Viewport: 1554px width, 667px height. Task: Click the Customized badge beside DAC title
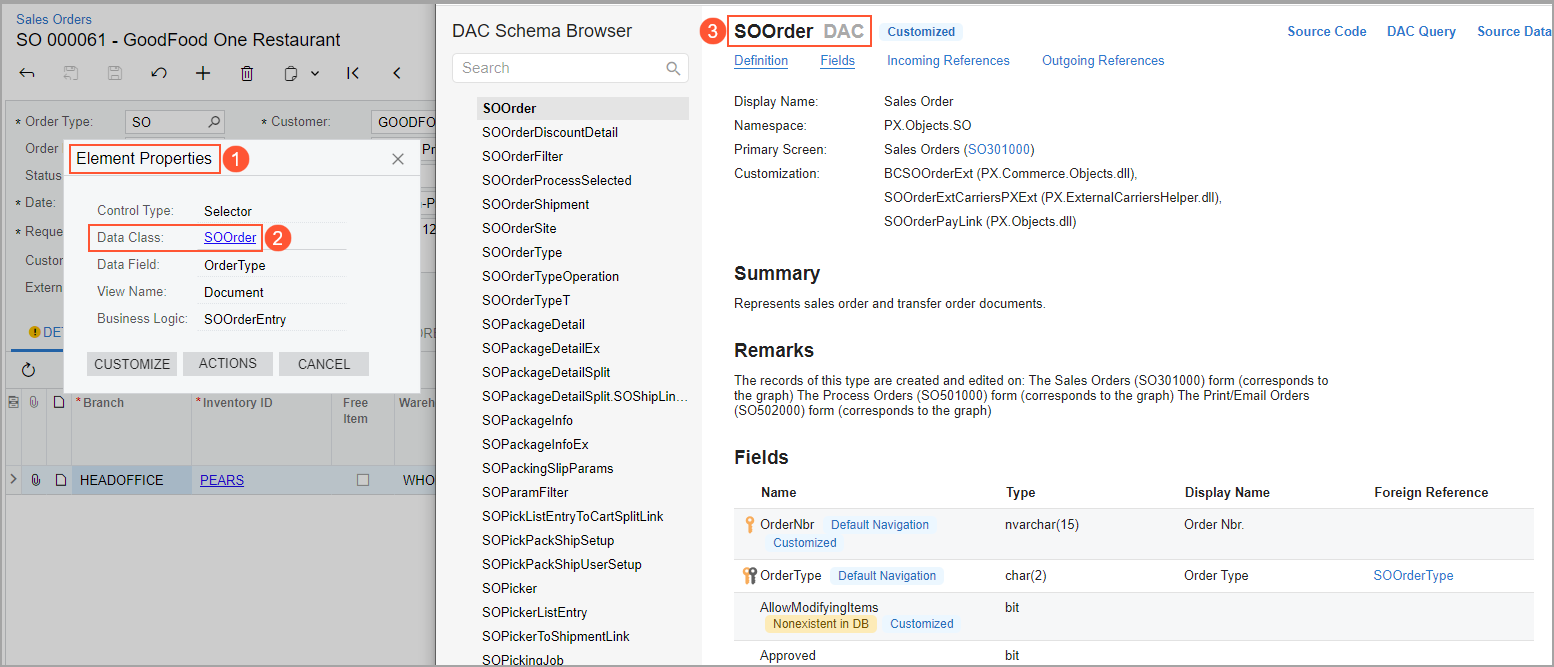pos(921,32)
